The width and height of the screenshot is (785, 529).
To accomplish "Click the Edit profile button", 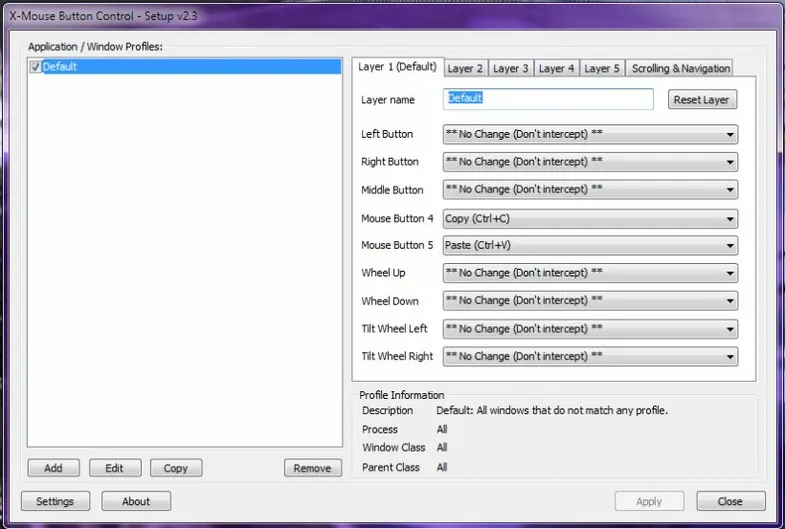I will [115, 468].
